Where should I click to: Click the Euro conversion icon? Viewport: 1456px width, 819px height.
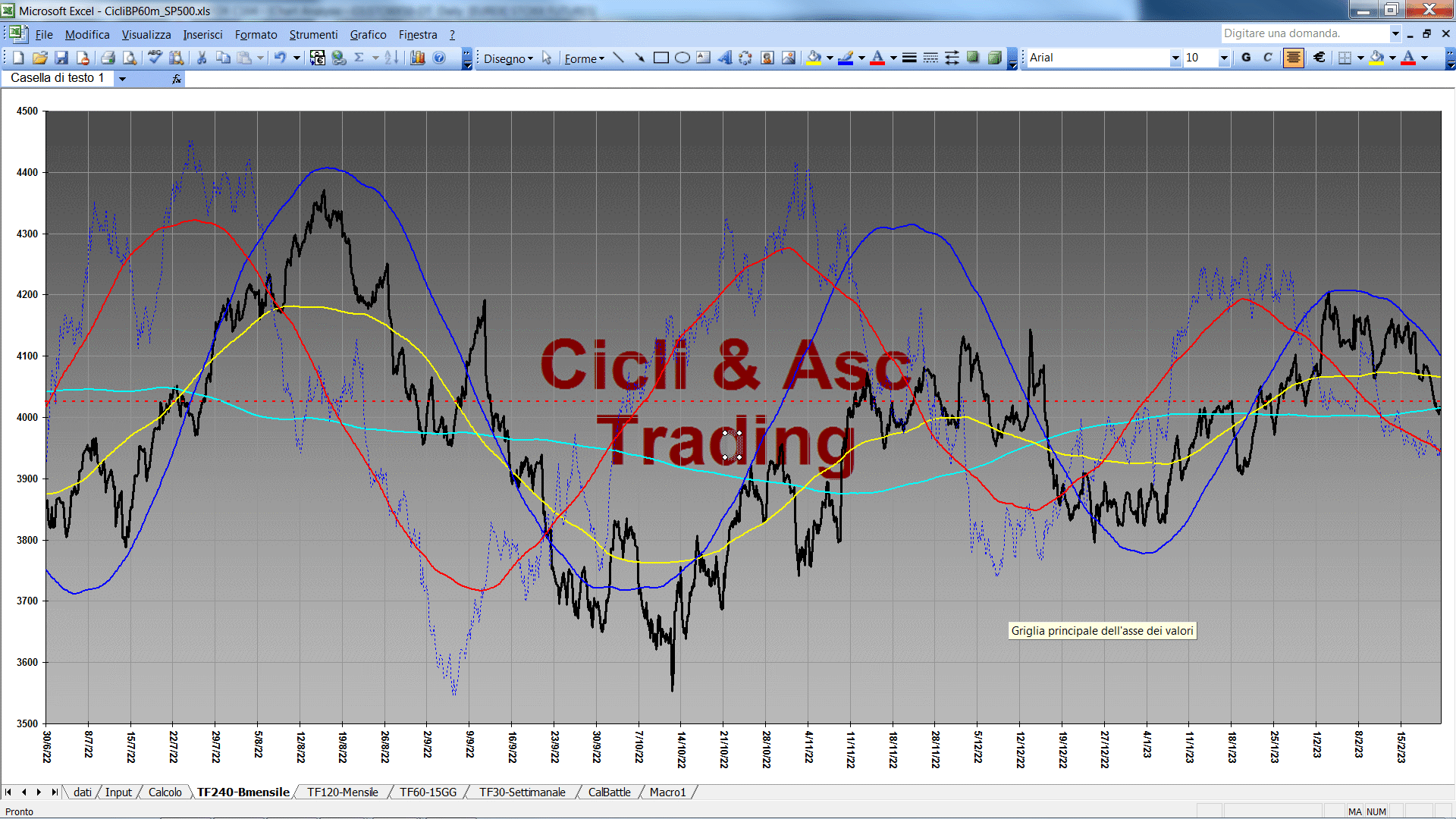tap(318, 58)
